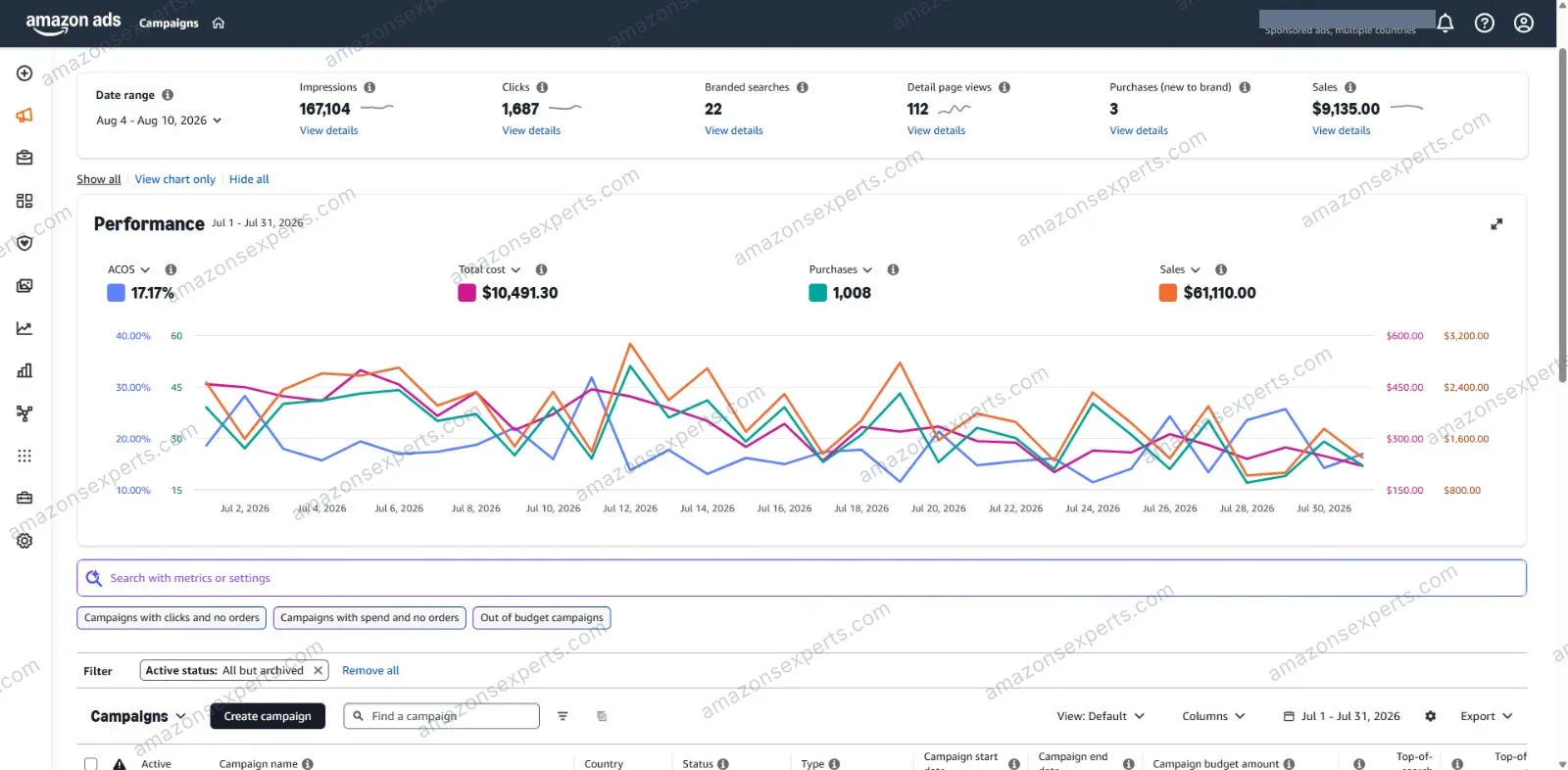
Task: Select Hide all option
Action: coord(249,179)
